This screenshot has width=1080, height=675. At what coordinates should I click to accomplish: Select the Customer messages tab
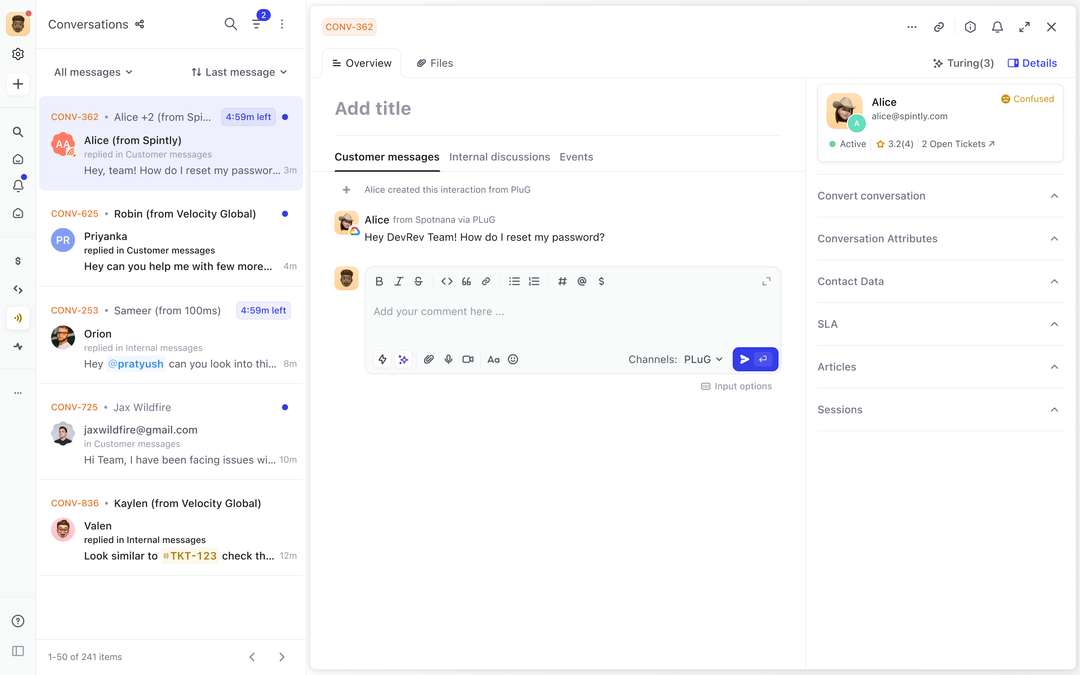click(387, 157)
